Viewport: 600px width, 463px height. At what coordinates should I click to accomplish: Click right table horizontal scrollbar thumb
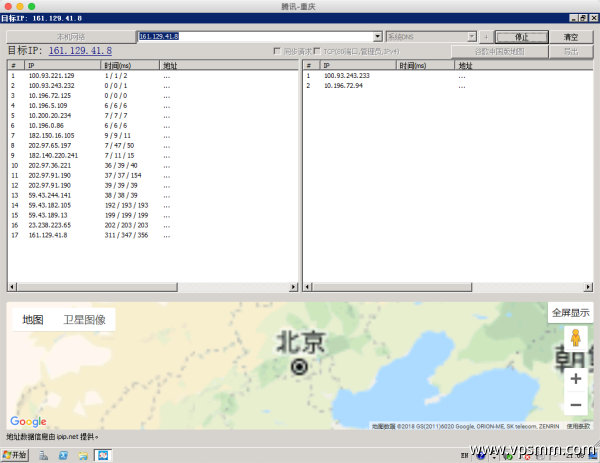392,287
